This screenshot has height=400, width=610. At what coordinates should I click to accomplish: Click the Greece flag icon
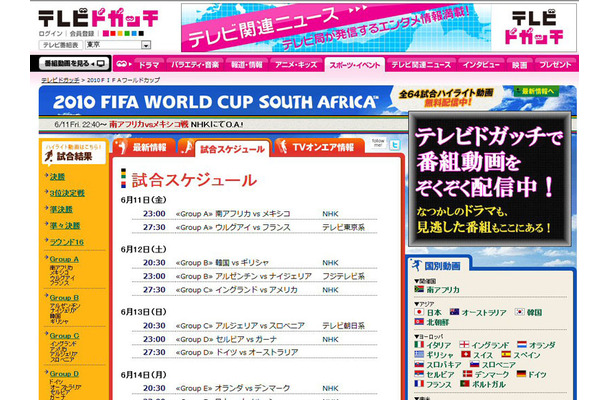(x=419, y=354)
